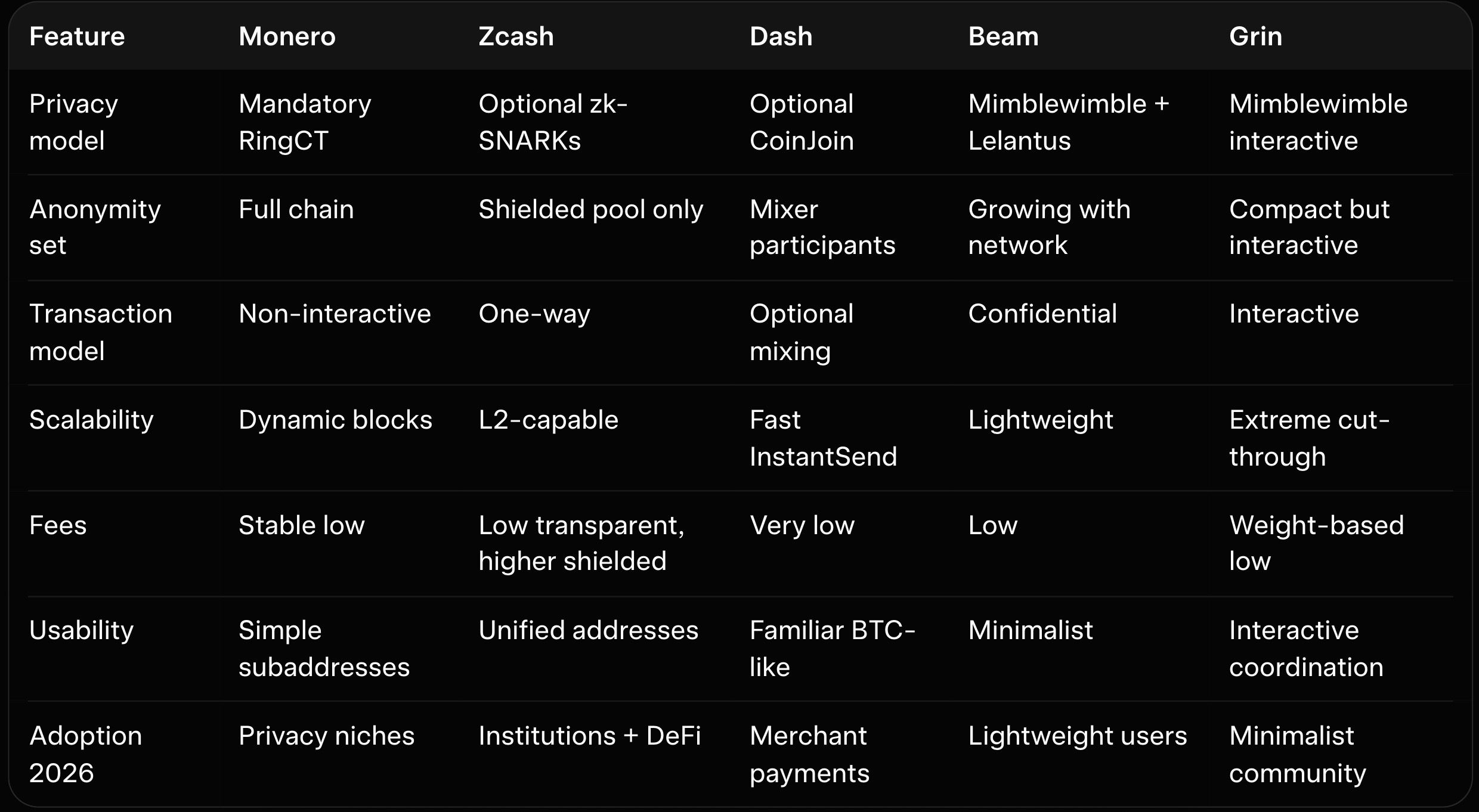Image resolution: width=1479 pixels, height=812 pixels.
Task: Click the Extreme cut-through cell
Action: [x=1309, y=438]
